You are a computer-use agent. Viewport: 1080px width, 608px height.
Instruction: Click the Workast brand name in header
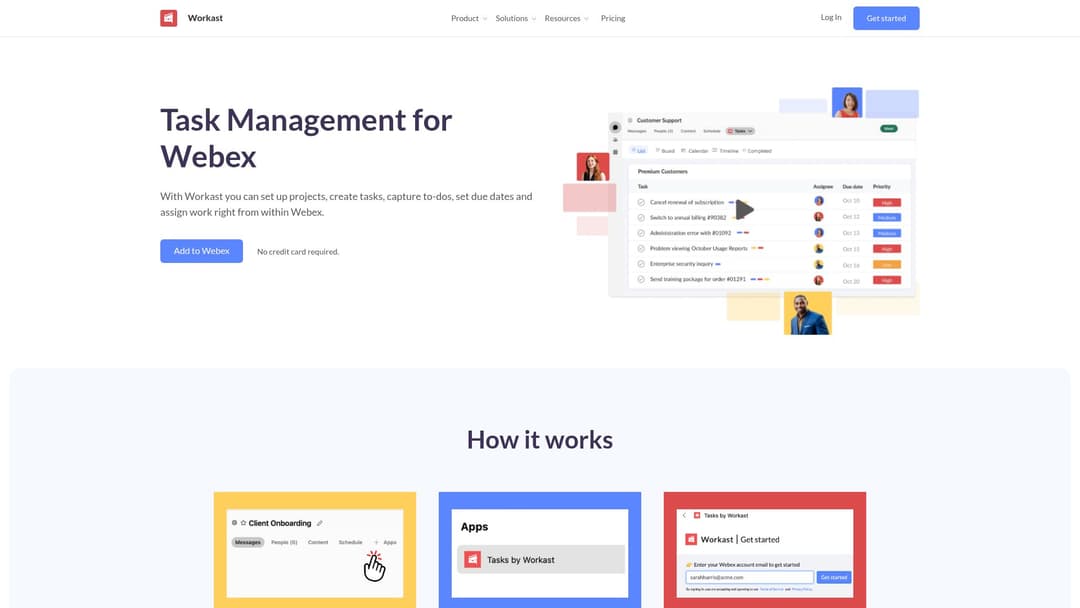(x=205, y=18)
